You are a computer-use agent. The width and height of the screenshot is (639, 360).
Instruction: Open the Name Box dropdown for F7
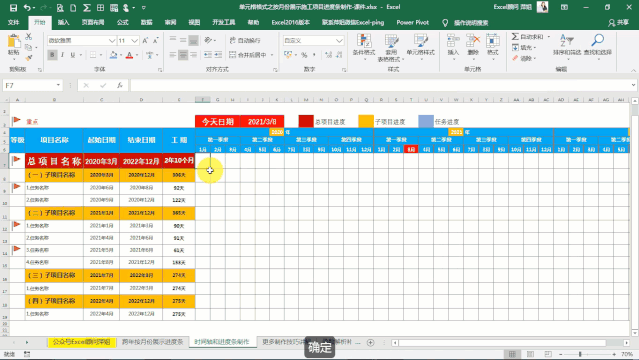[x=58, y=85]
